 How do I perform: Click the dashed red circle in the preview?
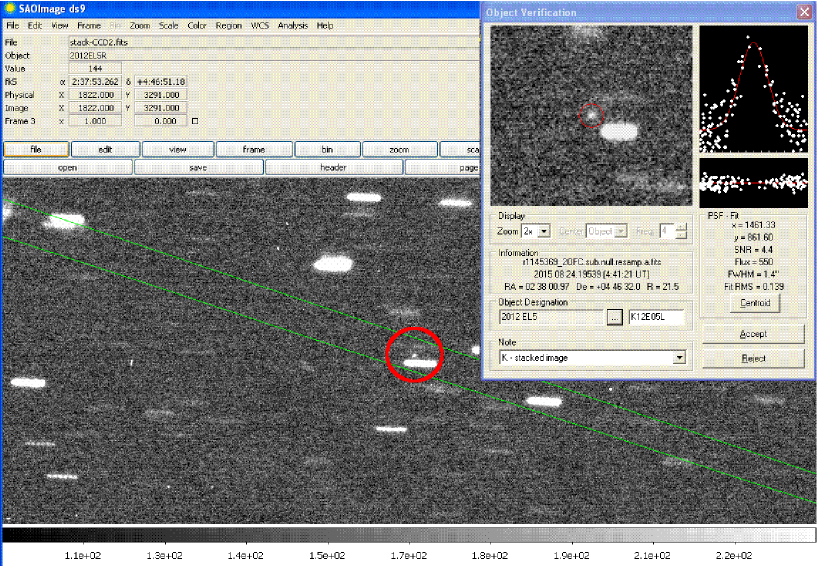(x=591, y=116)
